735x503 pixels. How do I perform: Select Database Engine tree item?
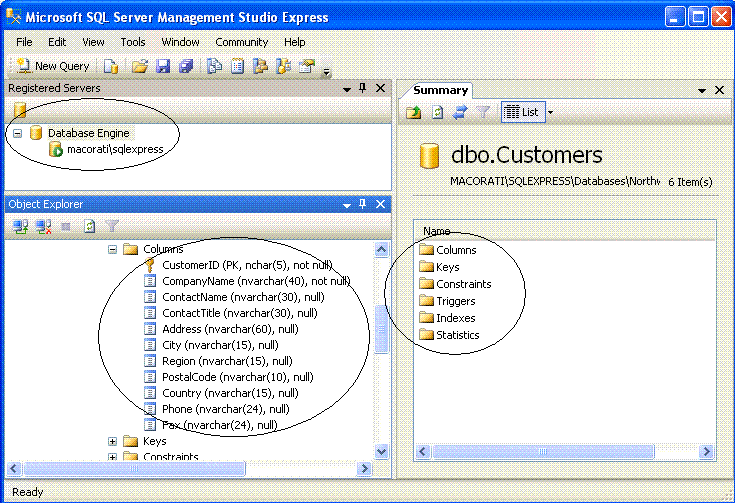[89, 133]
